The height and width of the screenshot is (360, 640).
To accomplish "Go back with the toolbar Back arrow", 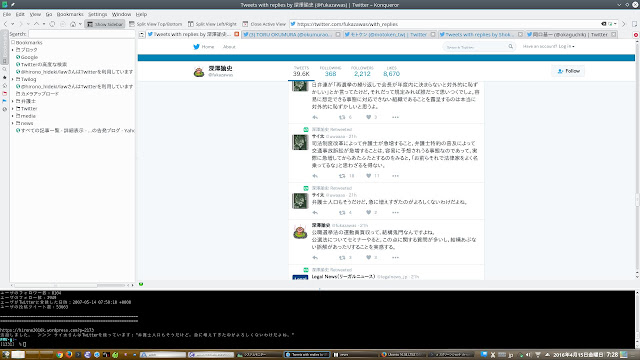I will pyautogui.click(x=6, y=24).
